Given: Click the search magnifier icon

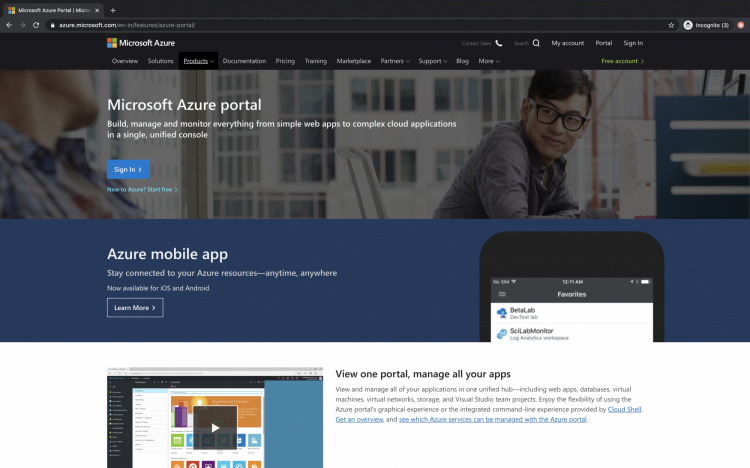Looking at the screenshot, I should pos(536,43).
